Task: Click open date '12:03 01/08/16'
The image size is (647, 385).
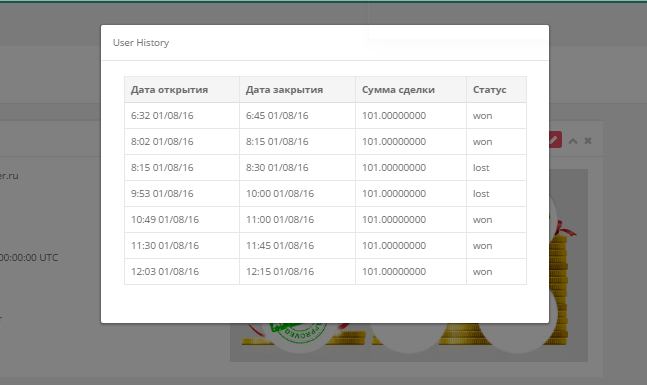Action: 165,272
